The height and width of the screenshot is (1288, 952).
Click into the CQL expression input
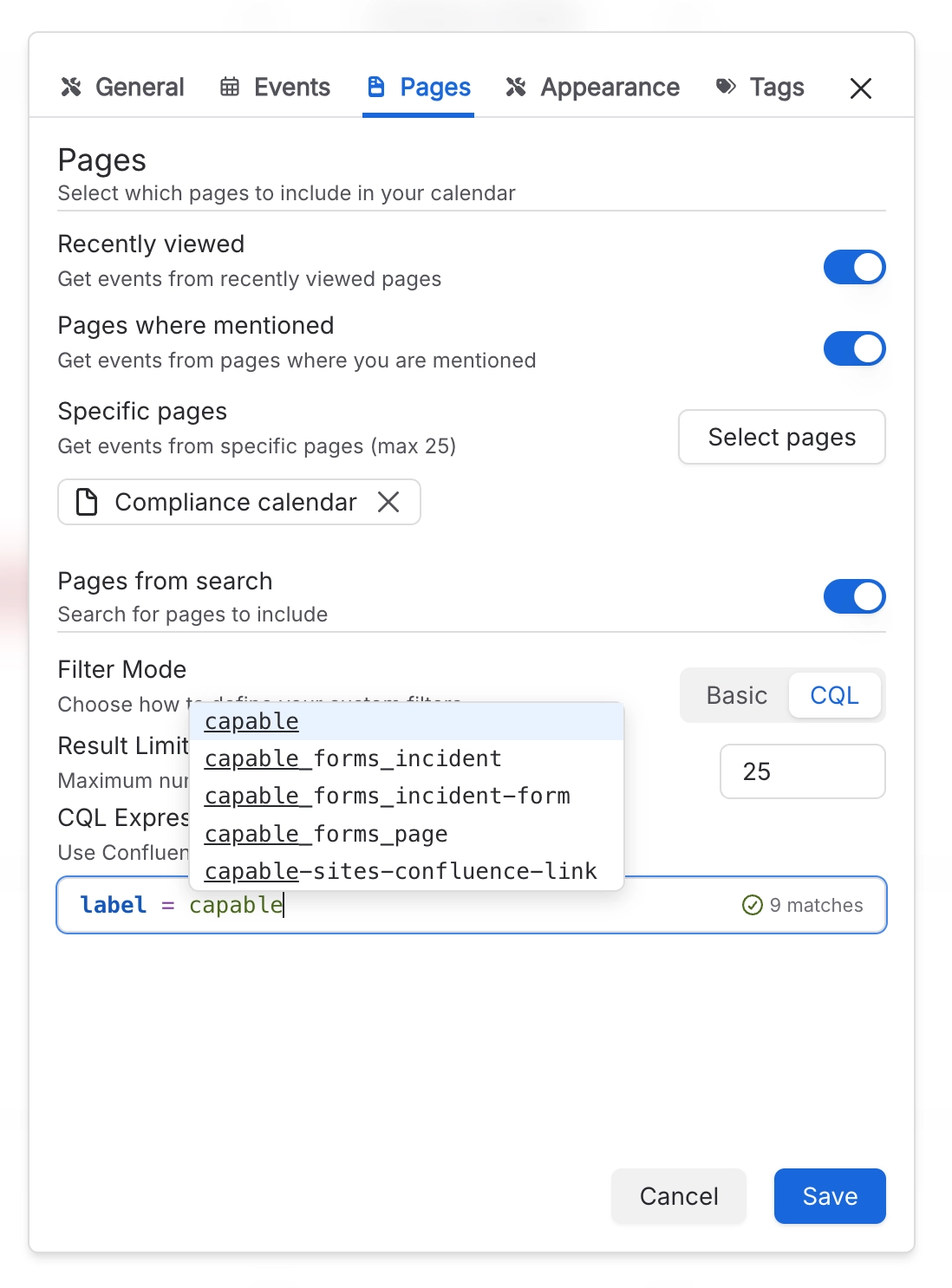pos(472,905)
